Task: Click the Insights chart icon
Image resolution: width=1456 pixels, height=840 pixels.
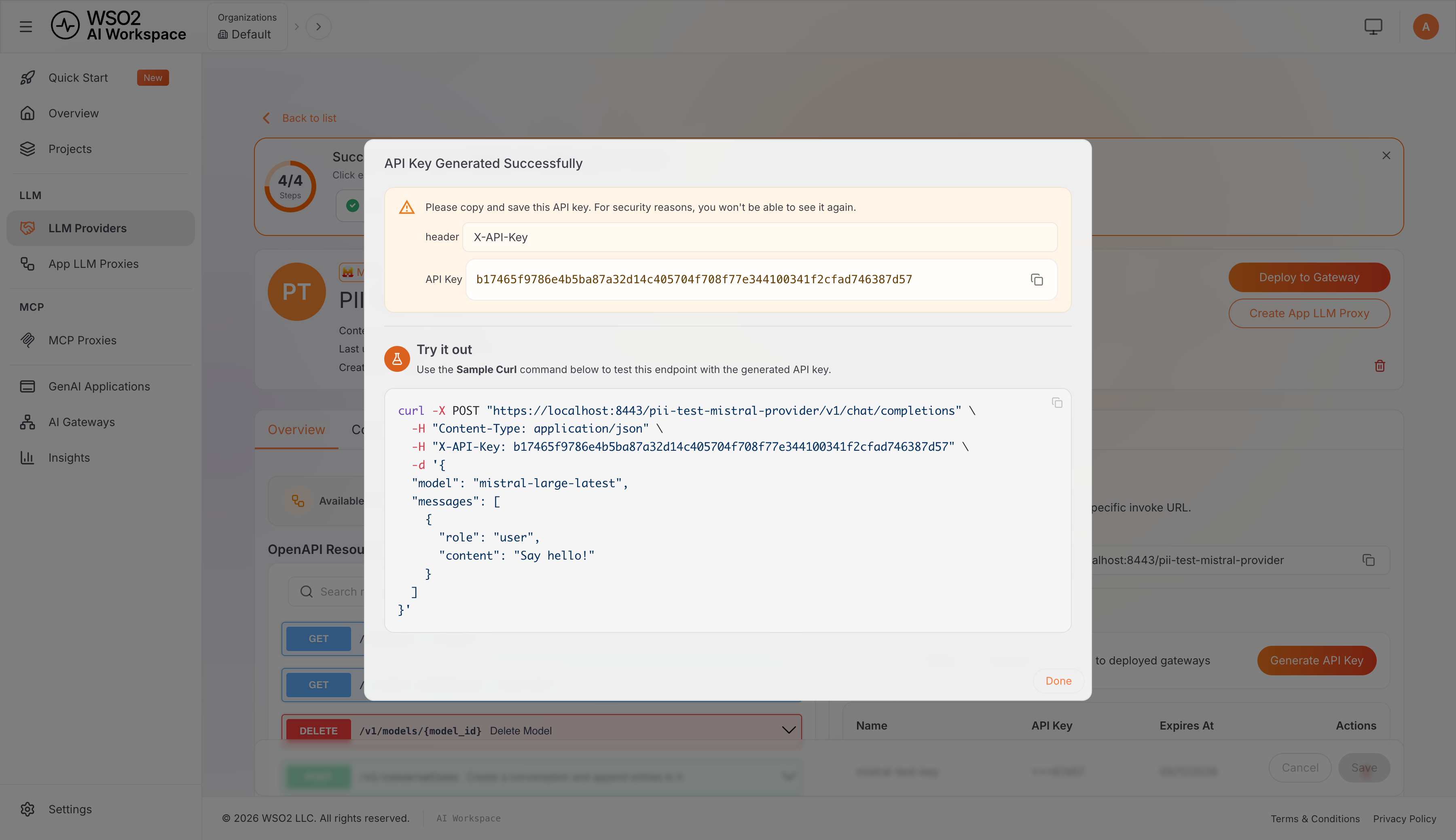Action: 28,458
